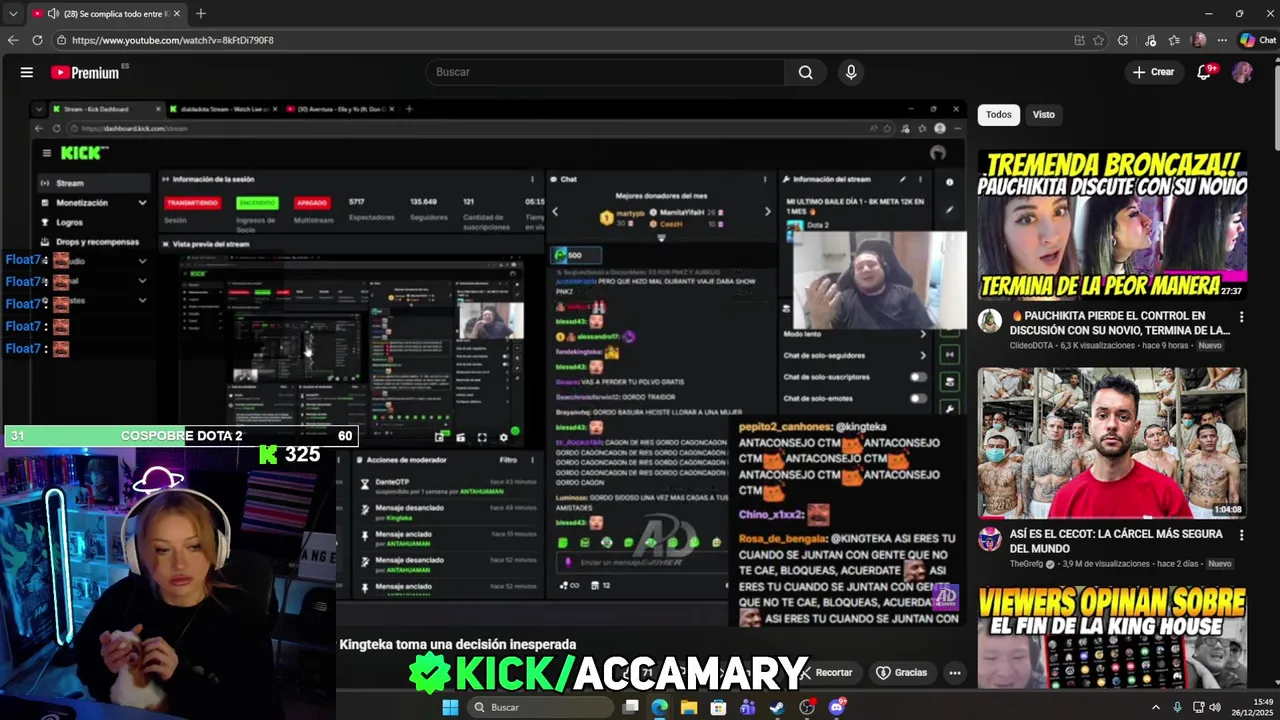Expand Chat de solo-seguidores chevron in video

click(922, 355)
